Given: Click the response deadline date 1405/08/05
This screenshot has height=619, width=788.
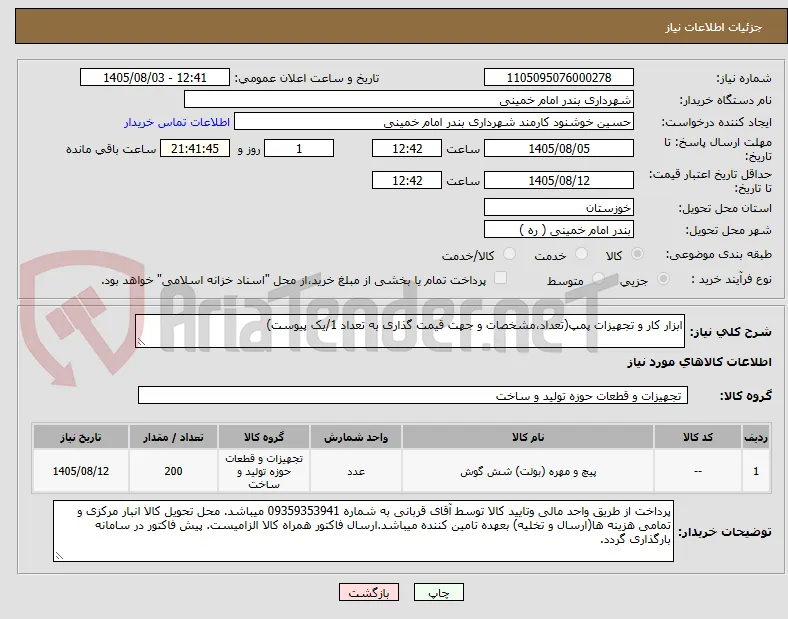Looking at the screenshot, I should pos(559,149).
